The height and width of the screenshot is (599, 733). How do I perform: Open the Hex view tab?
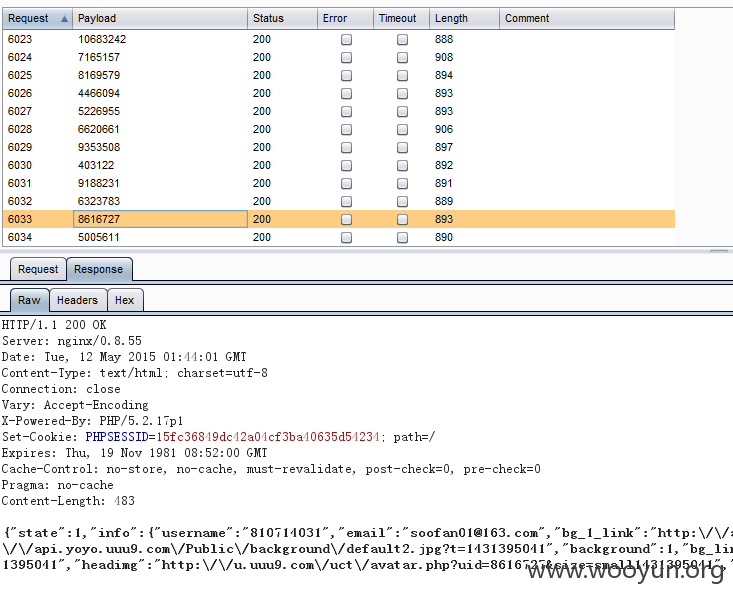tap(125, 300)
